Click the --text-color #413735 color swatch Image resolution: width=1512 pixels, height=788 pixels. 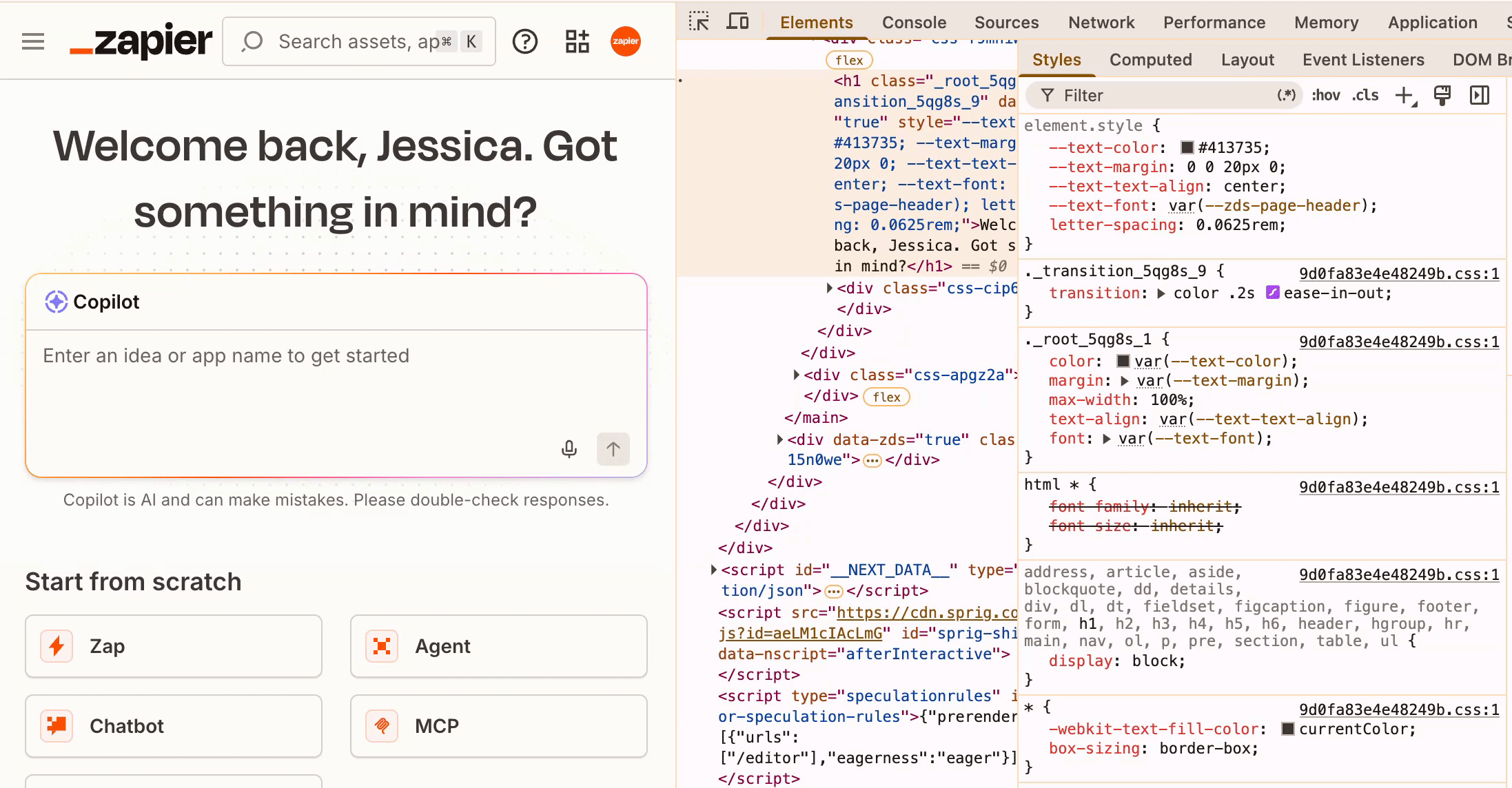(1187, 147)
